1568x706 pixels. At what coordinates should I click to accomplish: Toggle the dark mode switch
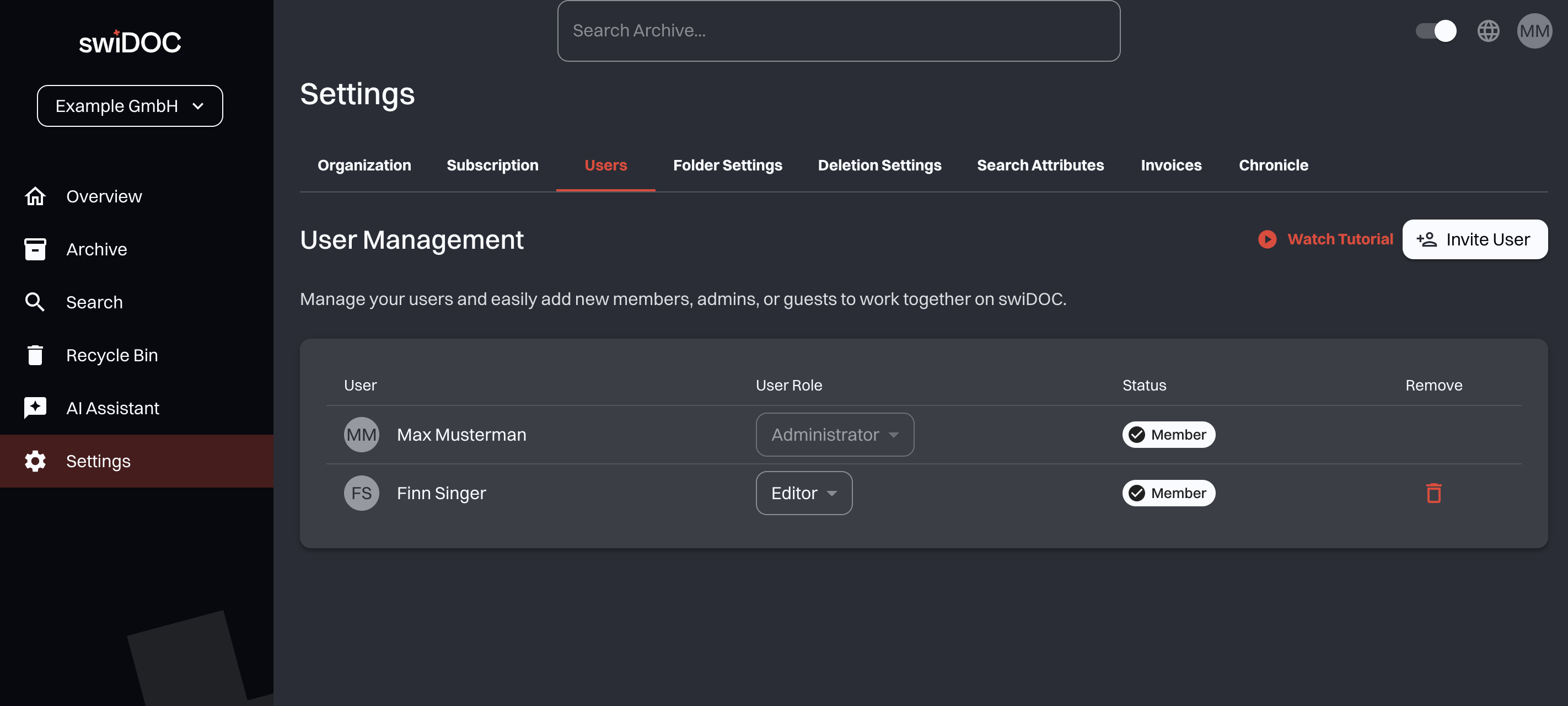(1436, 31)
